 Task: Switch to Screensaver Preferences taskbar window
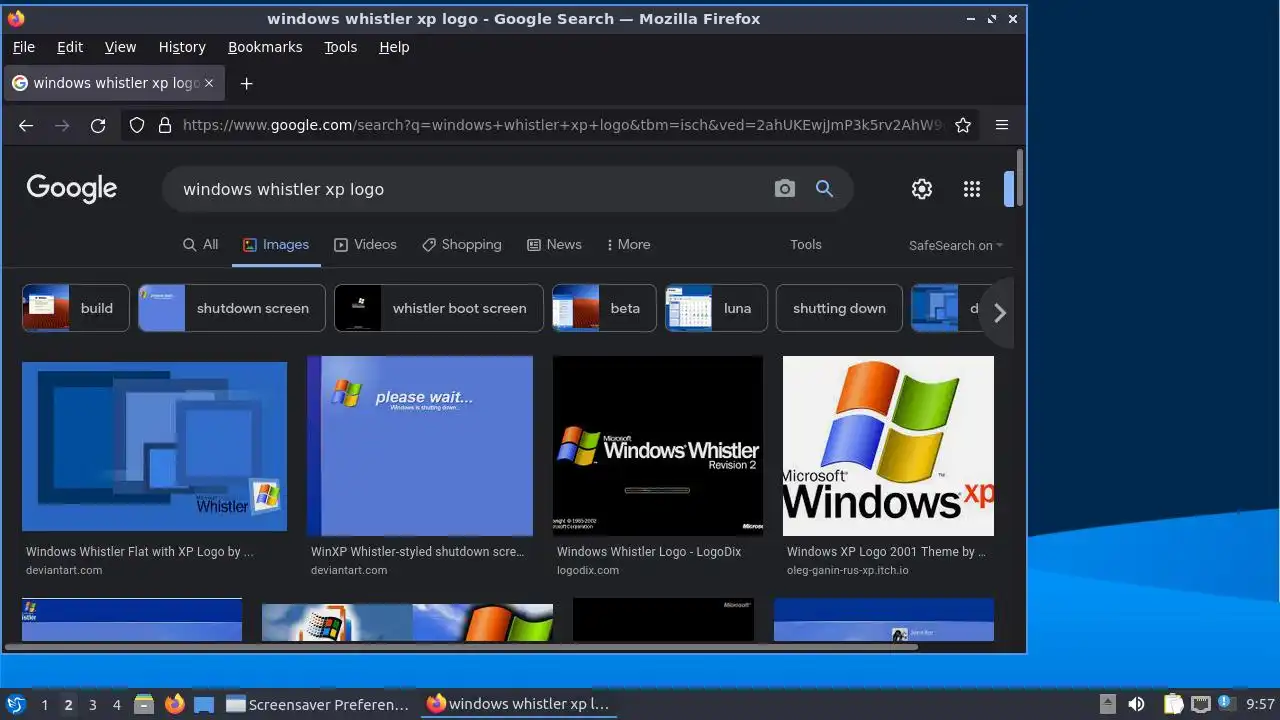tap(318, 704)
